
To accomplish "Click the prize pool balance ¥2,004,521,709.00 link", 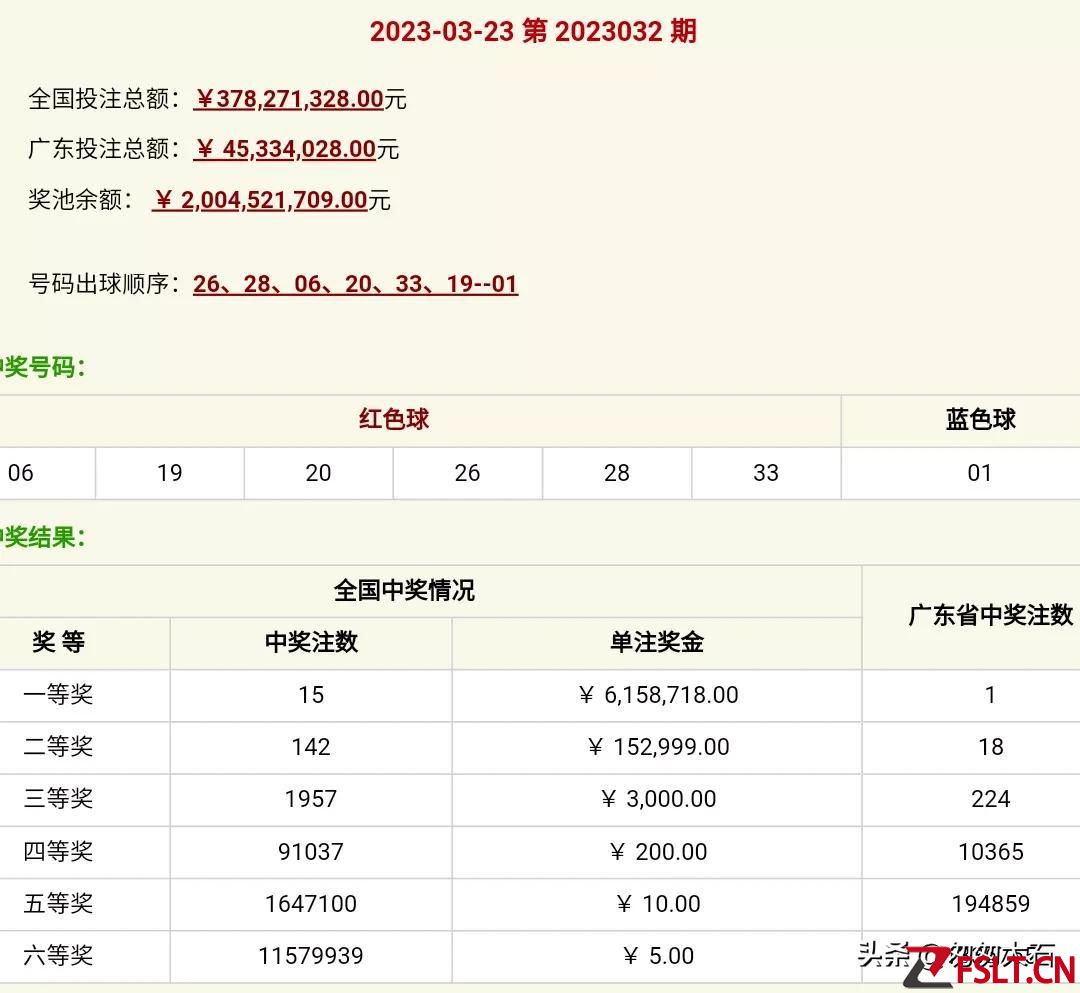I will [260, 200].
